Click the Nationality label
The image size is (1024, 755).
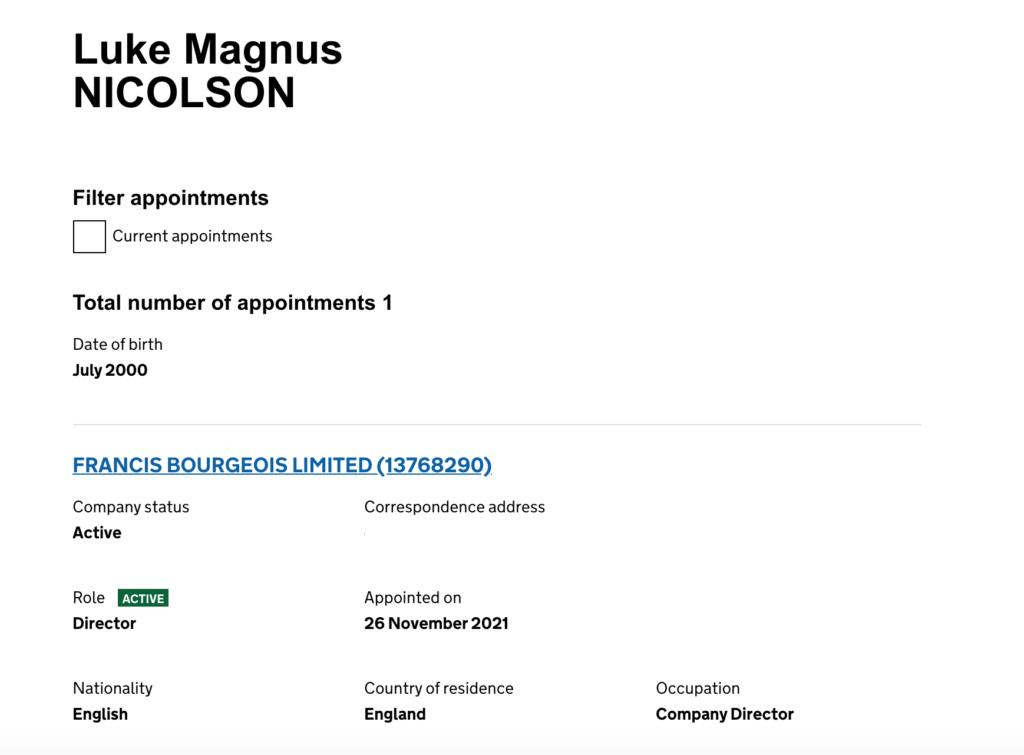coord(112,688)
